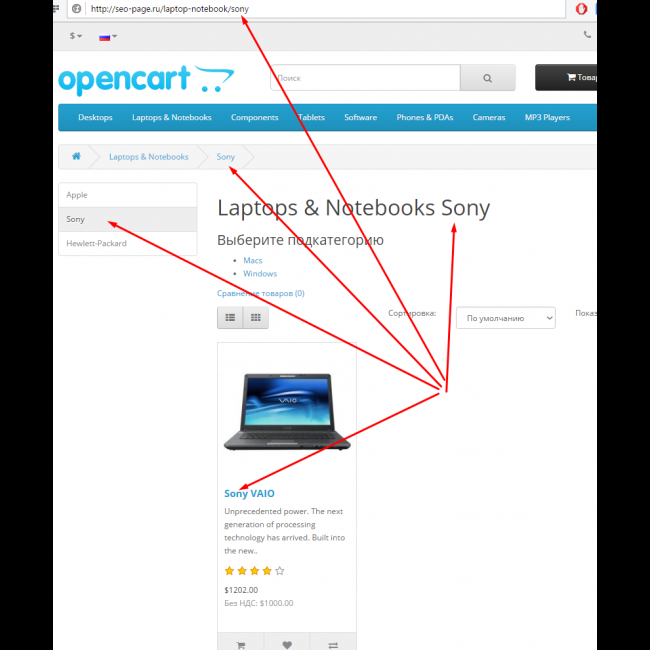The height and width of the screenshot is (650, 650).
Task: Compare Sony VAIO product arrows icon
Action: [x=333, y=645]
